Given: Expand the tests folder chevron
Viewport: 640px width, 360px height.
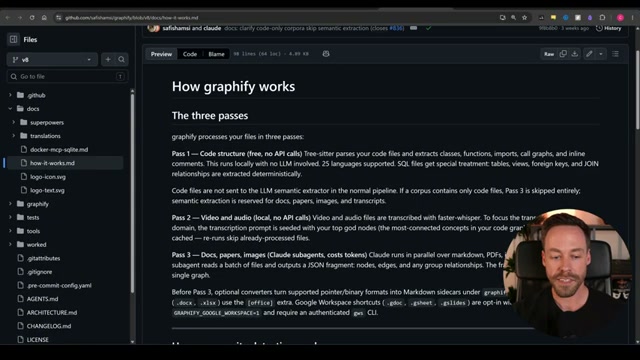Looking at the screenshot, I should click(10, 217).
